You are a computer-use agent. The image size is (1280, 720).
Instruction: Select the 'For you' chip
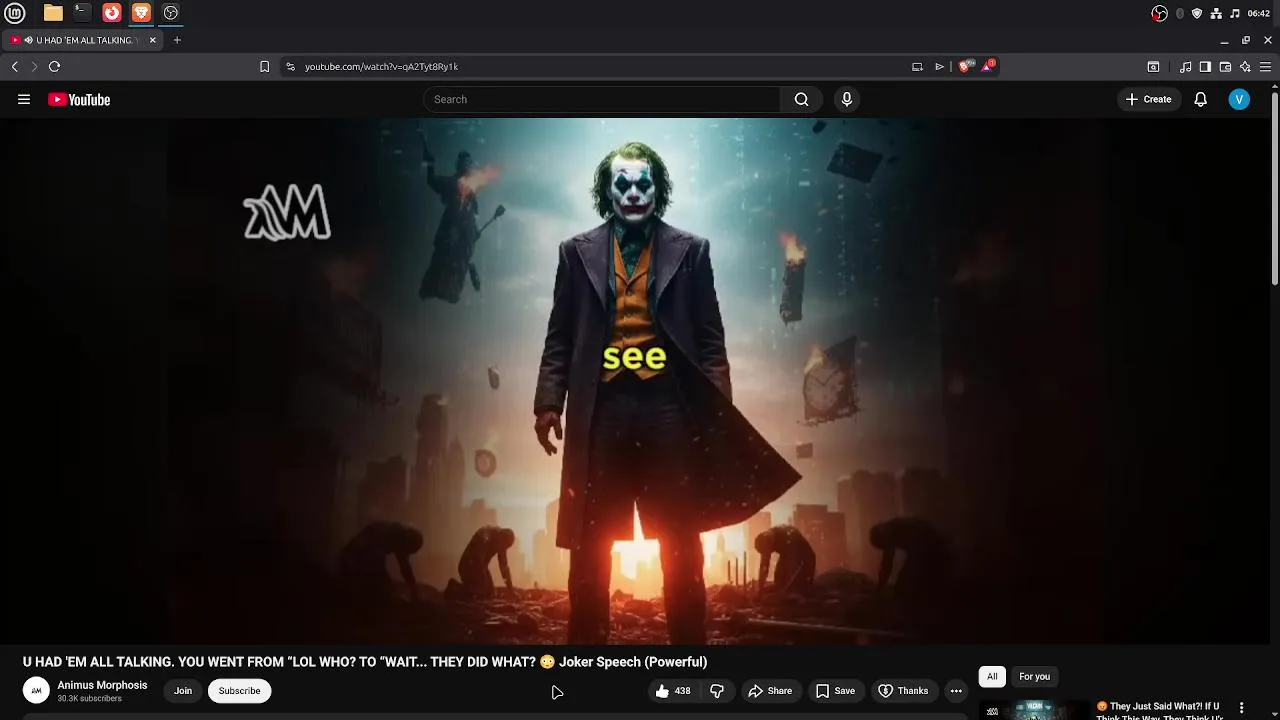coord(1034,677)
